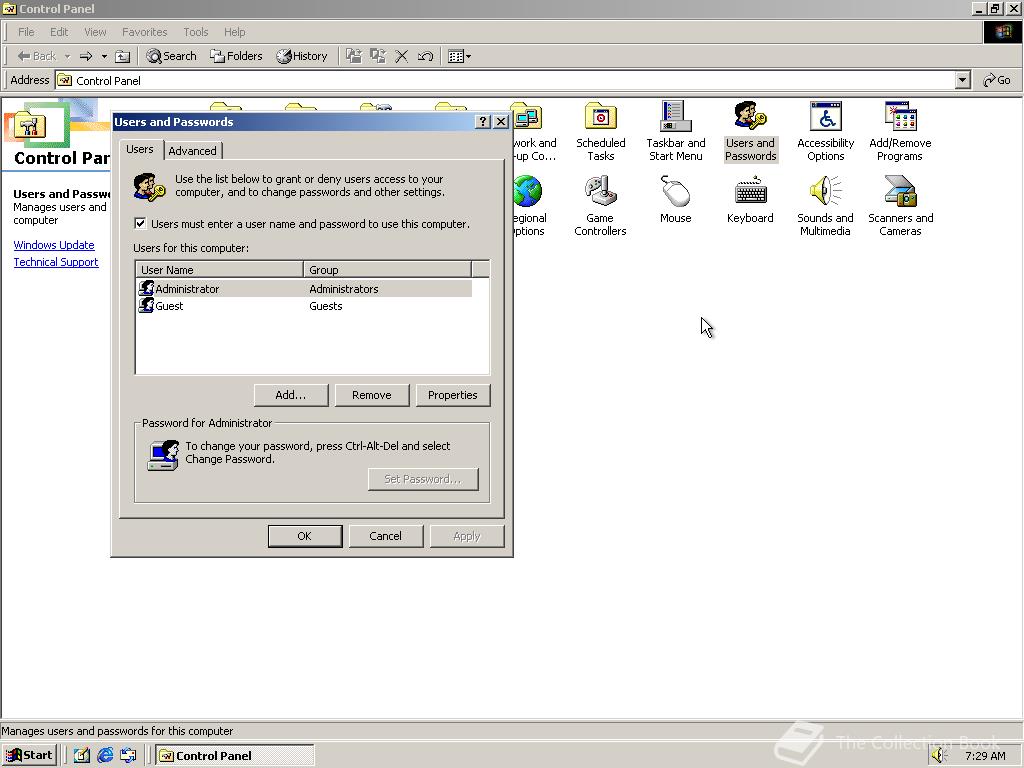Image resolution: width=1024 pixels, height=768 pixels.
Task: Click the Control Panel taskbar button
Action: click(x=234, y=756)
